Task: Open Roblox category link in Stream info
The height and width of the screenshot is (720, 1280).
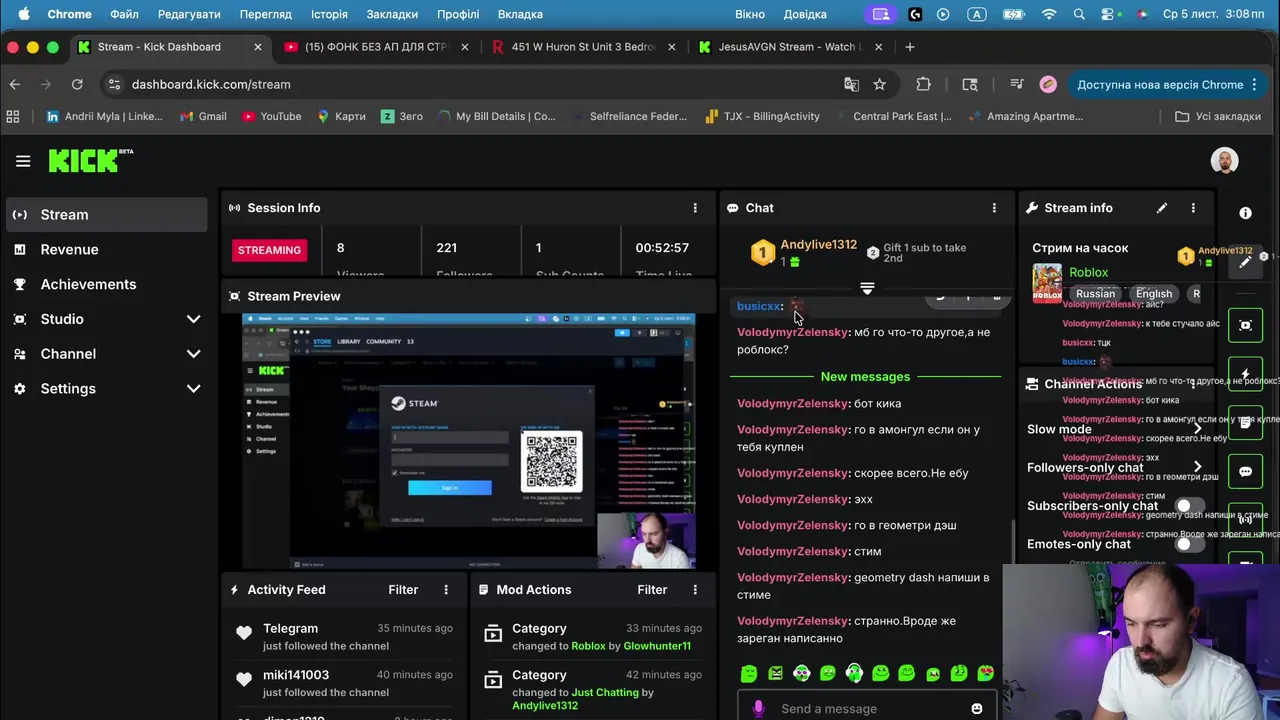Action: (x=1088, y=272)
